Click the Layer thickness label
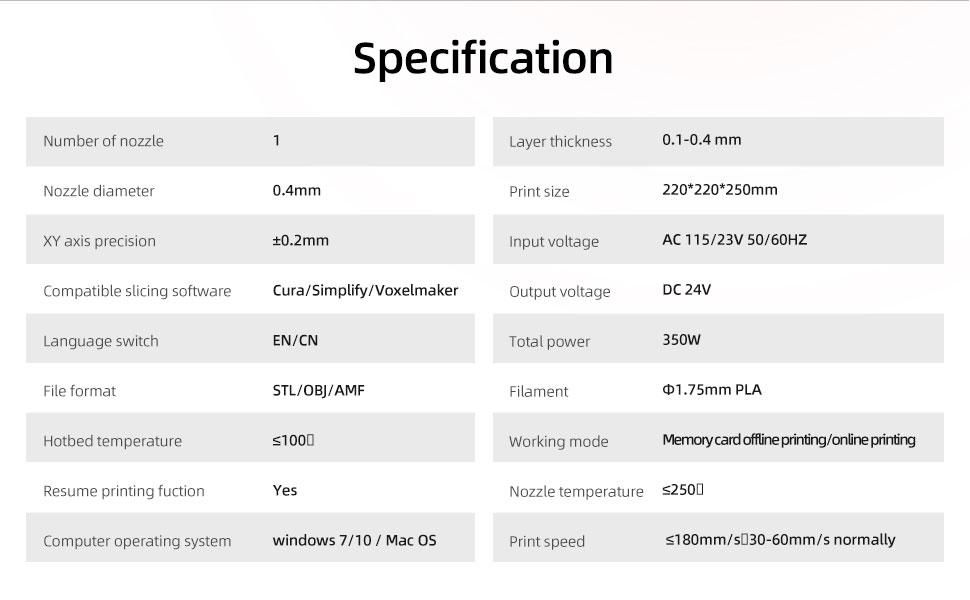970x600 pixels. (x=560, y=142)
